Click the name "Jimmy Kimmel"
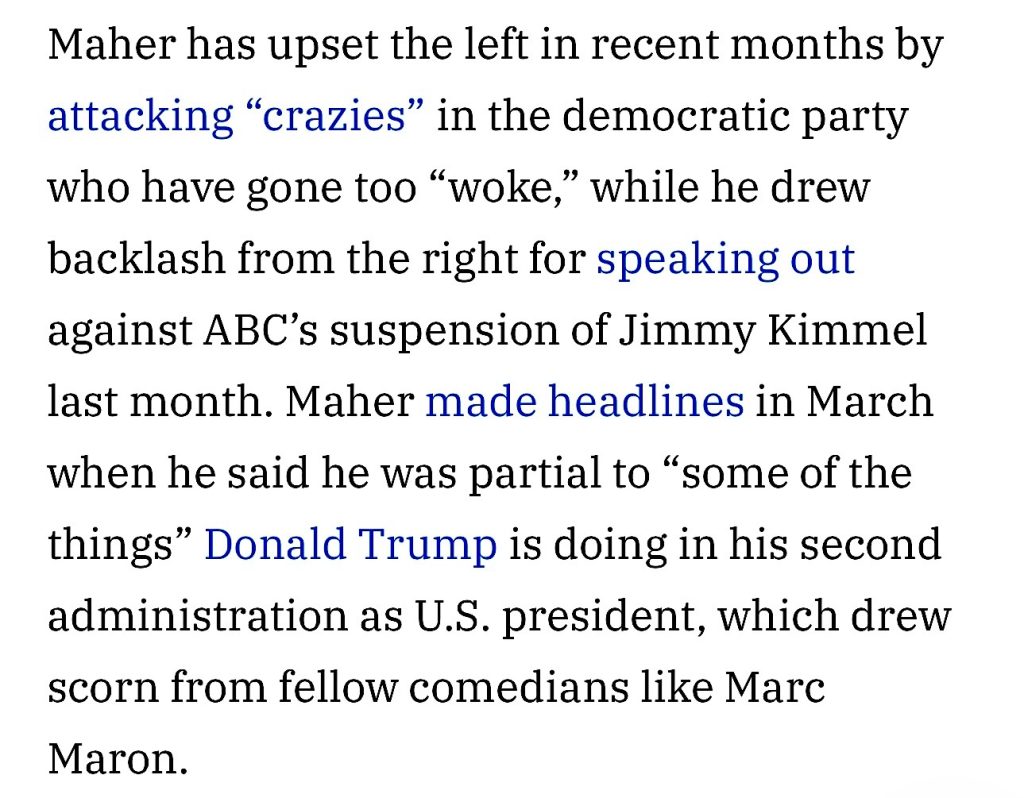Screen dimensions: 1024x798 click(x=772, y=331)
